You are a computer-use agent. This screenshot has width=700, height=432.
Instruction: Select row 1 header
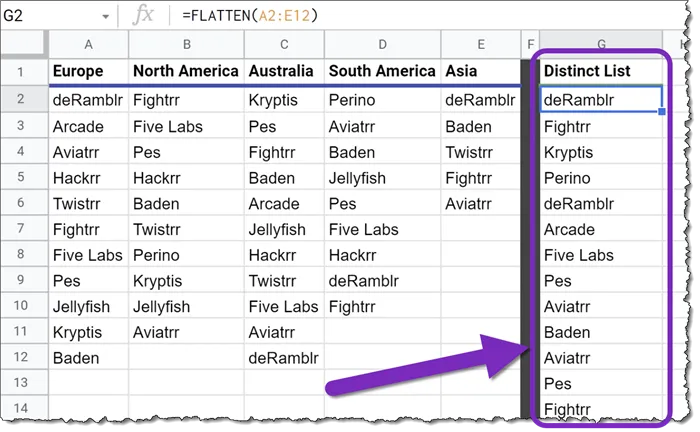(x=24, y=71)
